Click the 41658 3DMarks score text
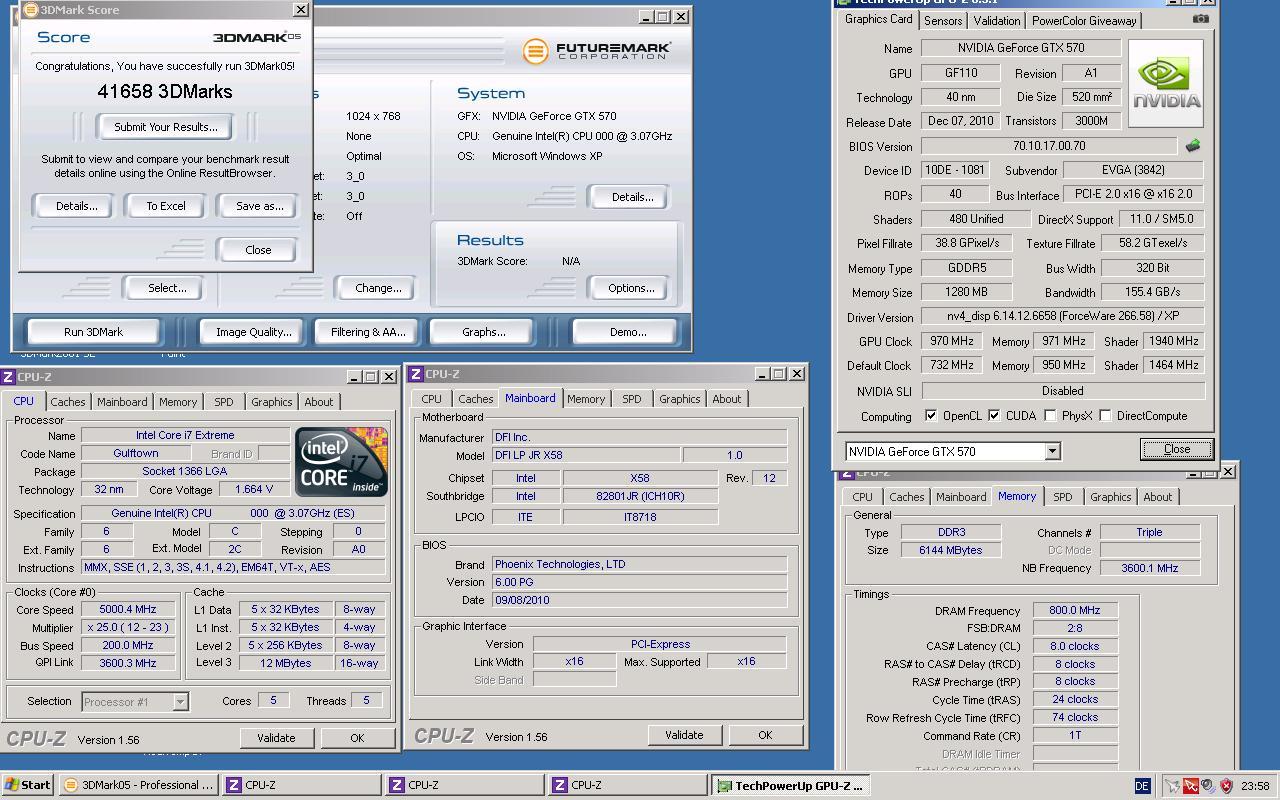This screenshot has width=1280, height=800. click(165, 91)
